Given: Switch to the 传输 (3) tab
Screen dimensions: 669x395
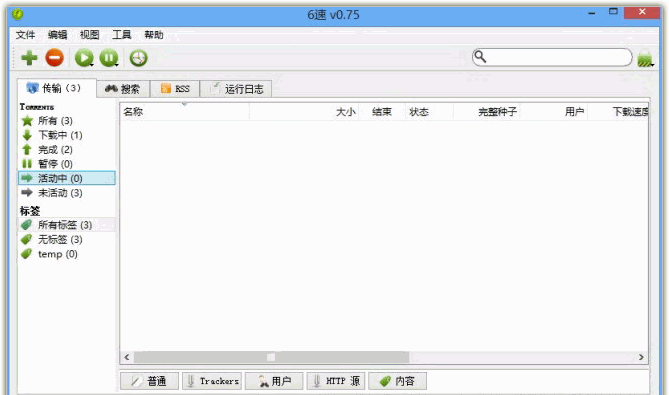Looking at the screenshot, I should pyautogui.click(x=57, y=88).
